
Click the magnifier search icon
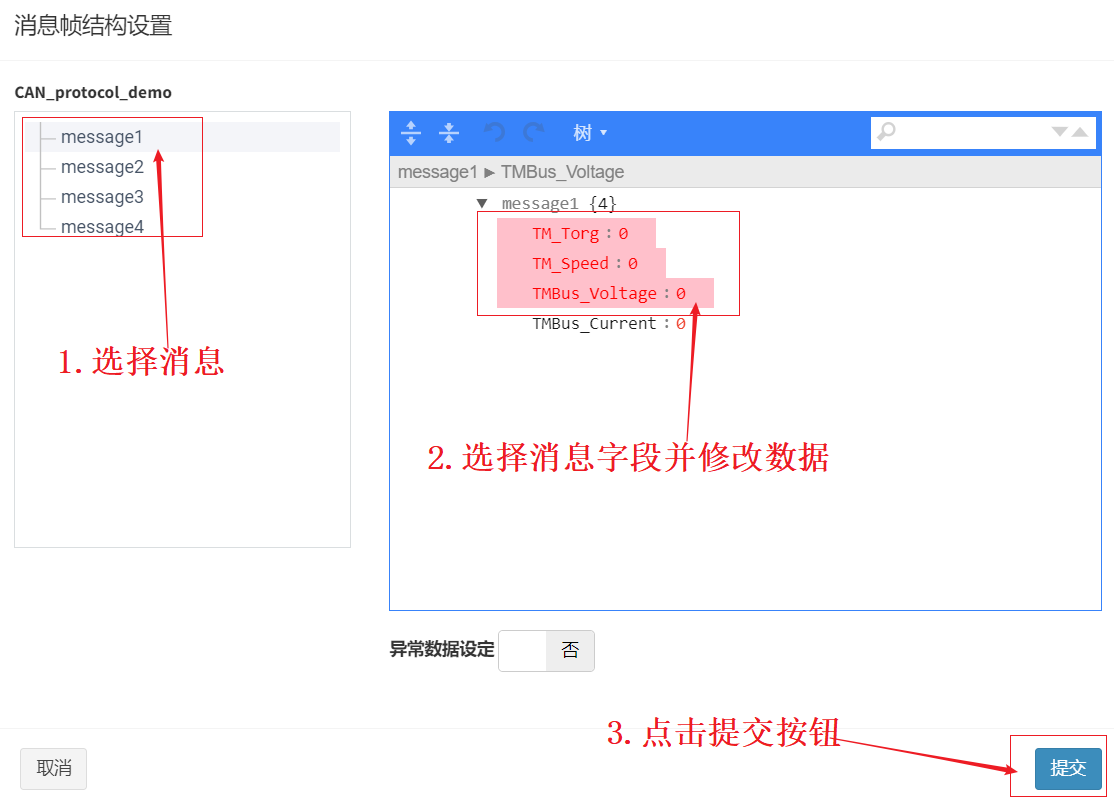pos(887,131)
